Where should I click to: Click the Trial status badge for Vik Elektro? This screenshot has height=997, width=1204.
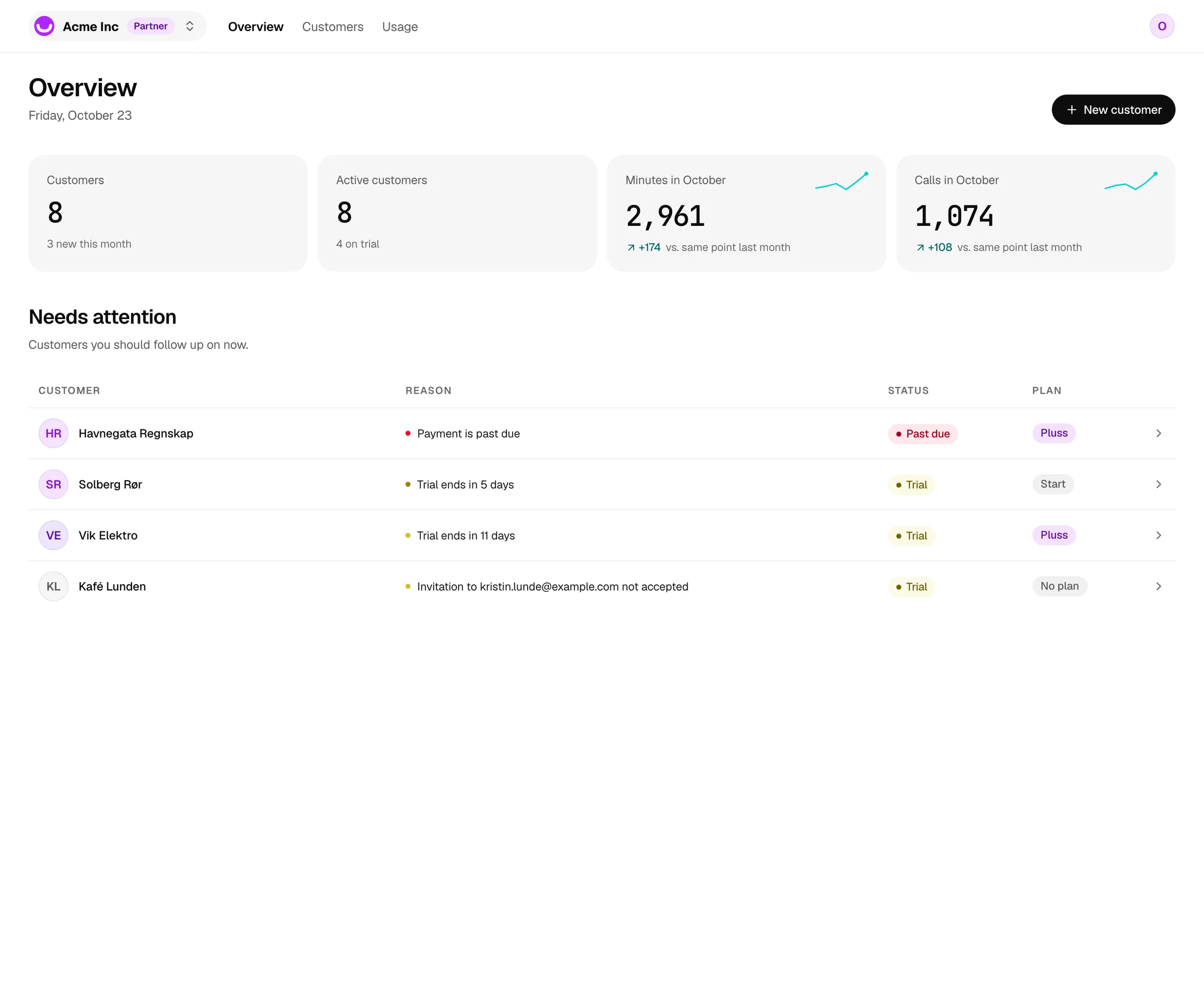tap(912, 536)
